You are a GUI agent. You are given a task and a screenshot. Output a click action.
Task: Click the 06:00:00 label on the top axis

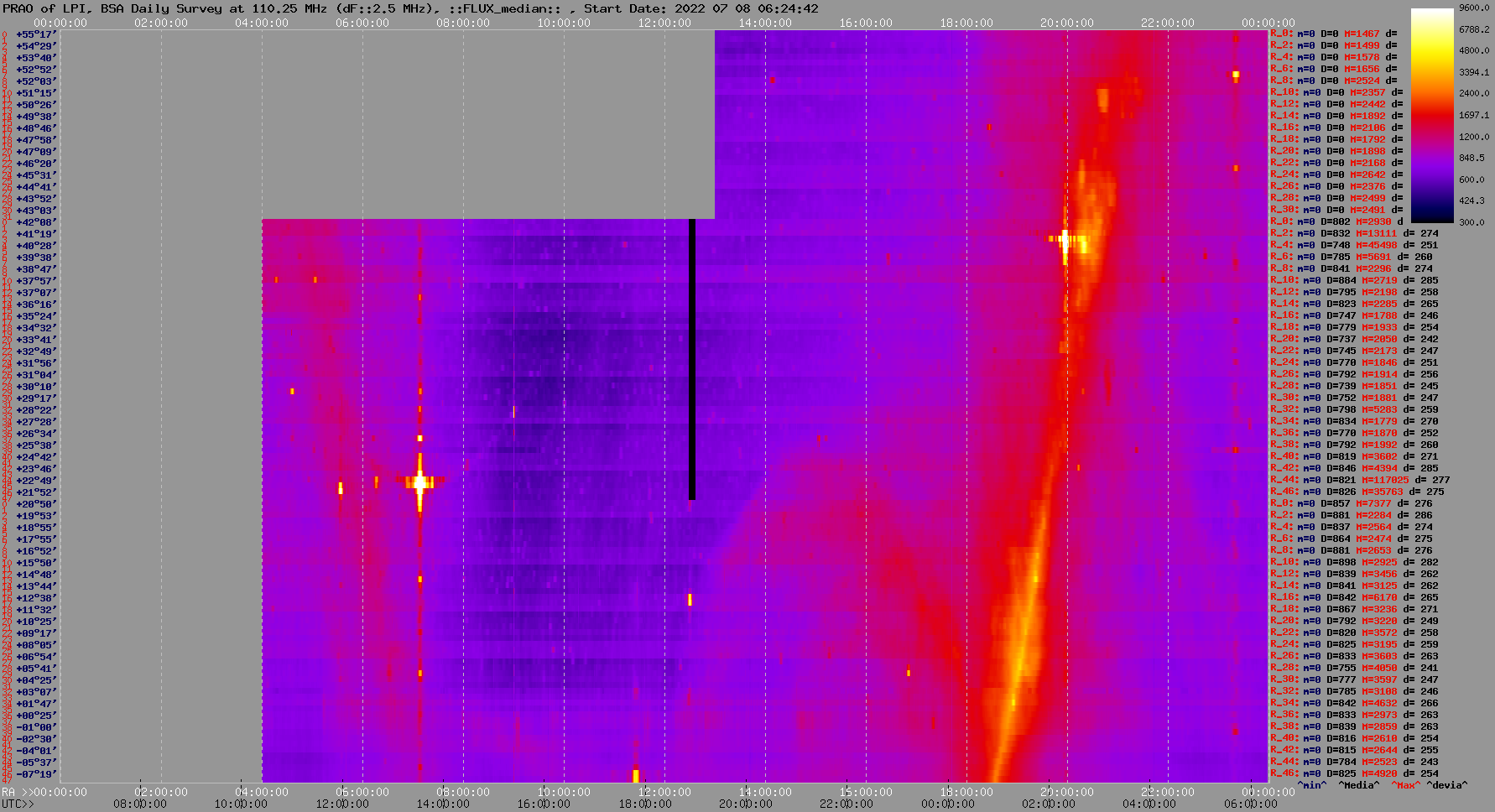click(362, 23)
